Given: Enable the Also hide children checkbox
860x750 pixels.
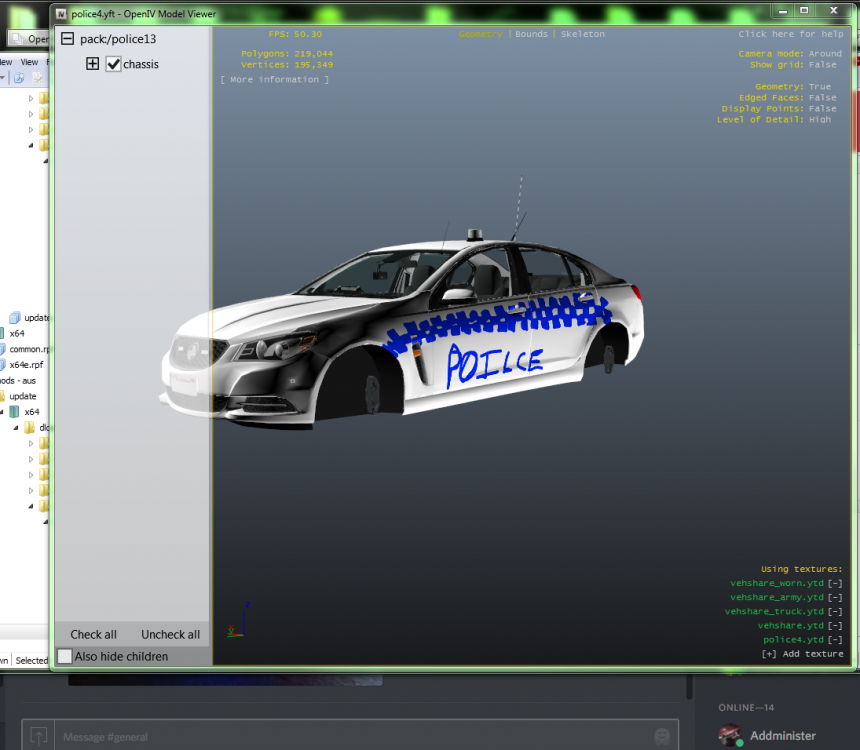Looking at the screenshot, I should pyautogui.click(x=65, y=656).
